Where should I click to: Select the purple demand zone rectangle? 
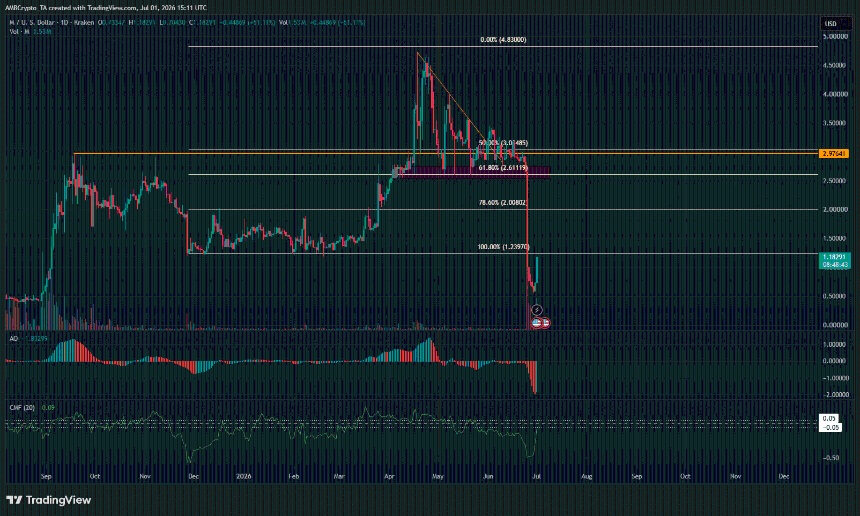pos(474,172)
